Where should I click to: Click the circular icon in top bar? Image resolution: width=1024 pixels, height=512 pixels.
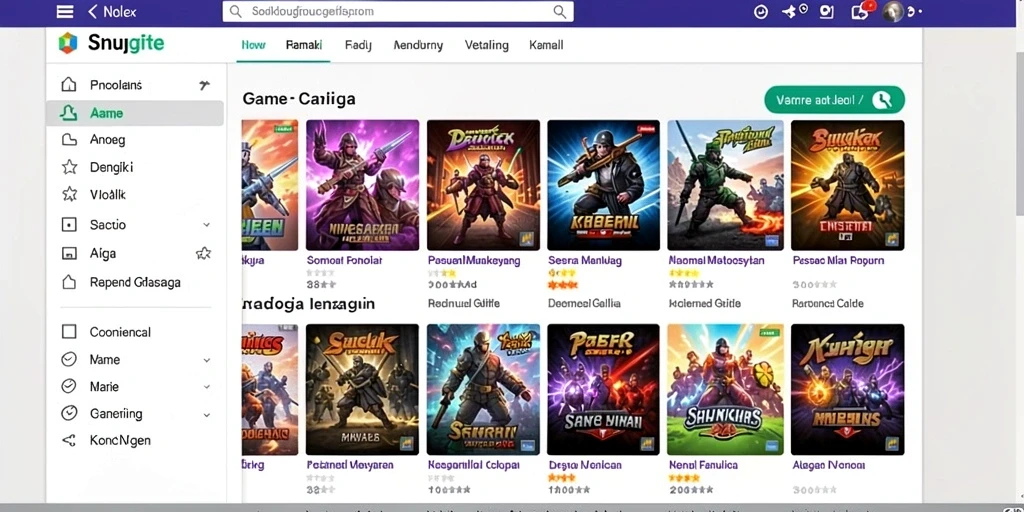tap(761, 11)
